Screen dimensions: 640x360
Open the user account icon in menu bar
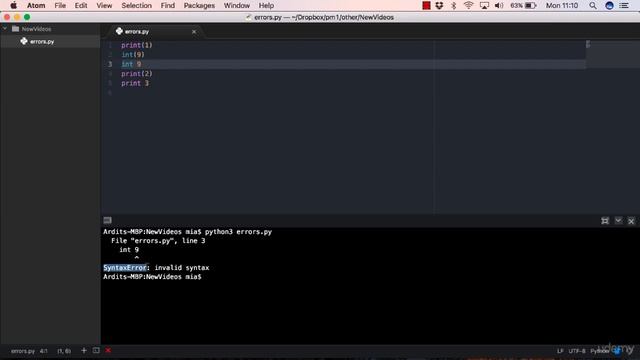(609, 5)
